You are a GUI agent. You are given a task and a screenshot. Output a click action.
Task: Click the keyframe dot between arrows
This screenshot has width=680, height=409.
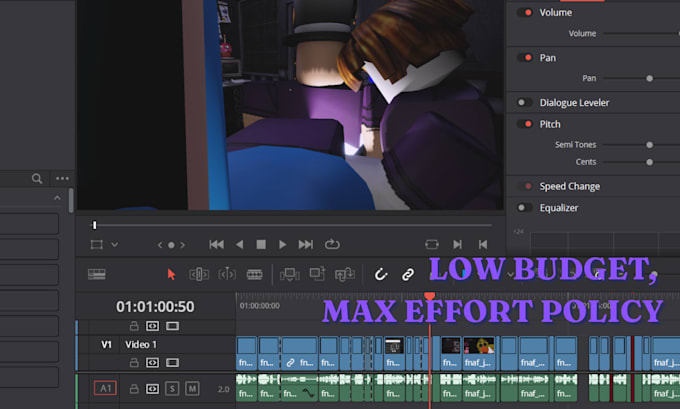pyautogui.click(x=171, y=245)
